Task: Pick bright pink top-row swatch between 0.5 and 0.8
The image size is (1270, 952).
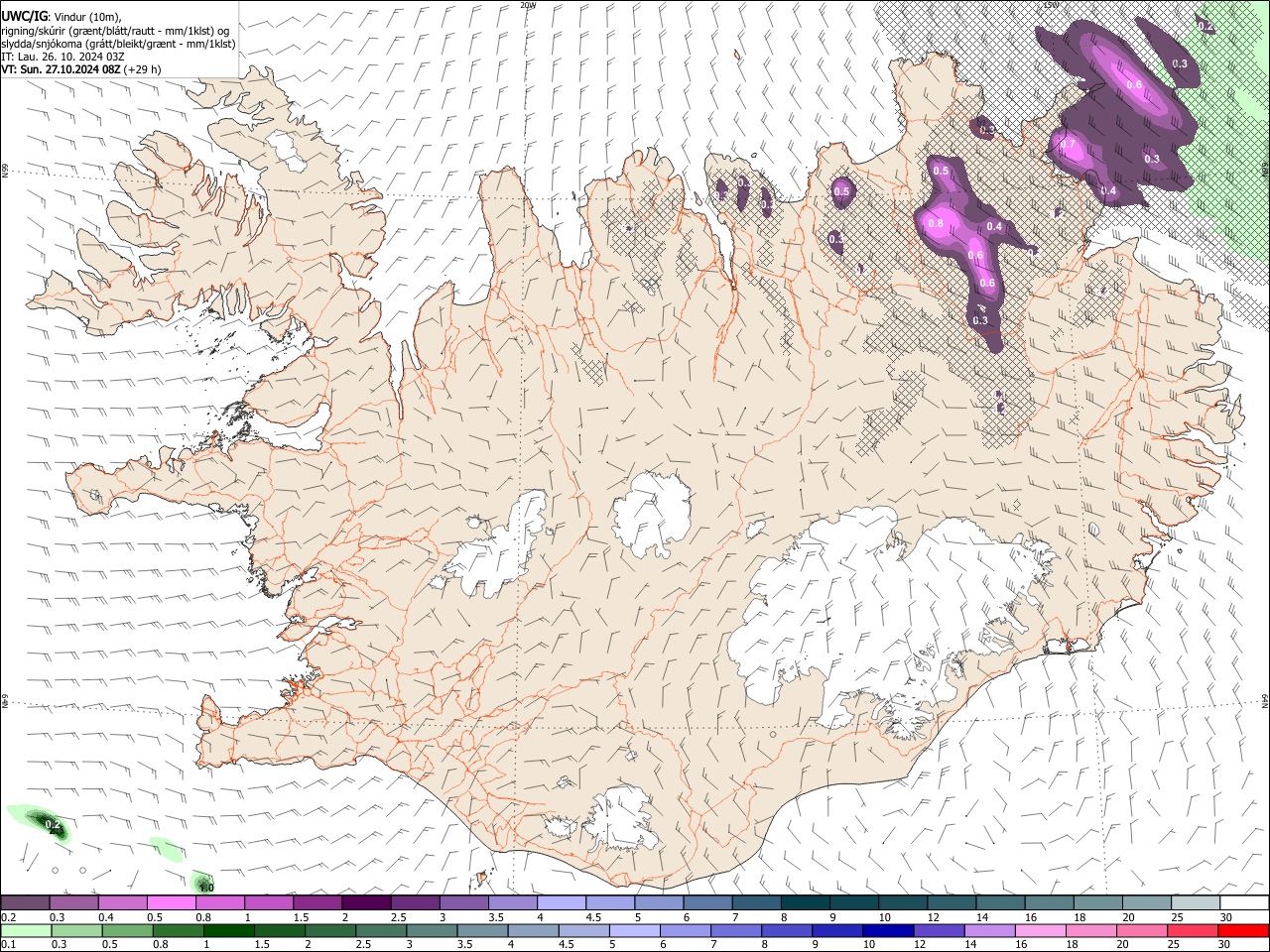Action: tap(171, 903)
